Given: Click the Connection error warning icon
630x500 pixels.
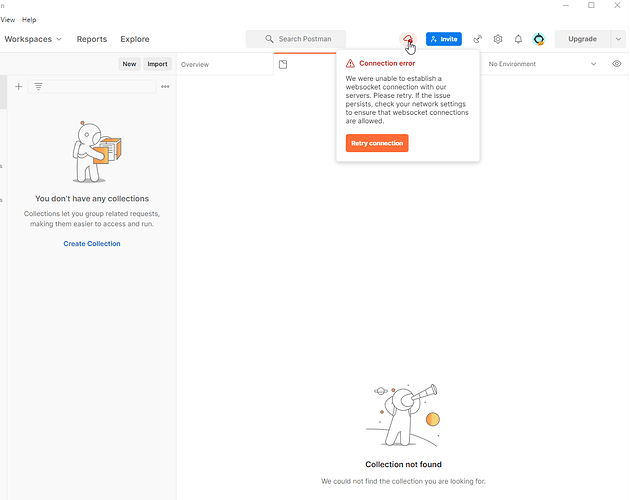Looking at the screenshot, I should point(350,64).
